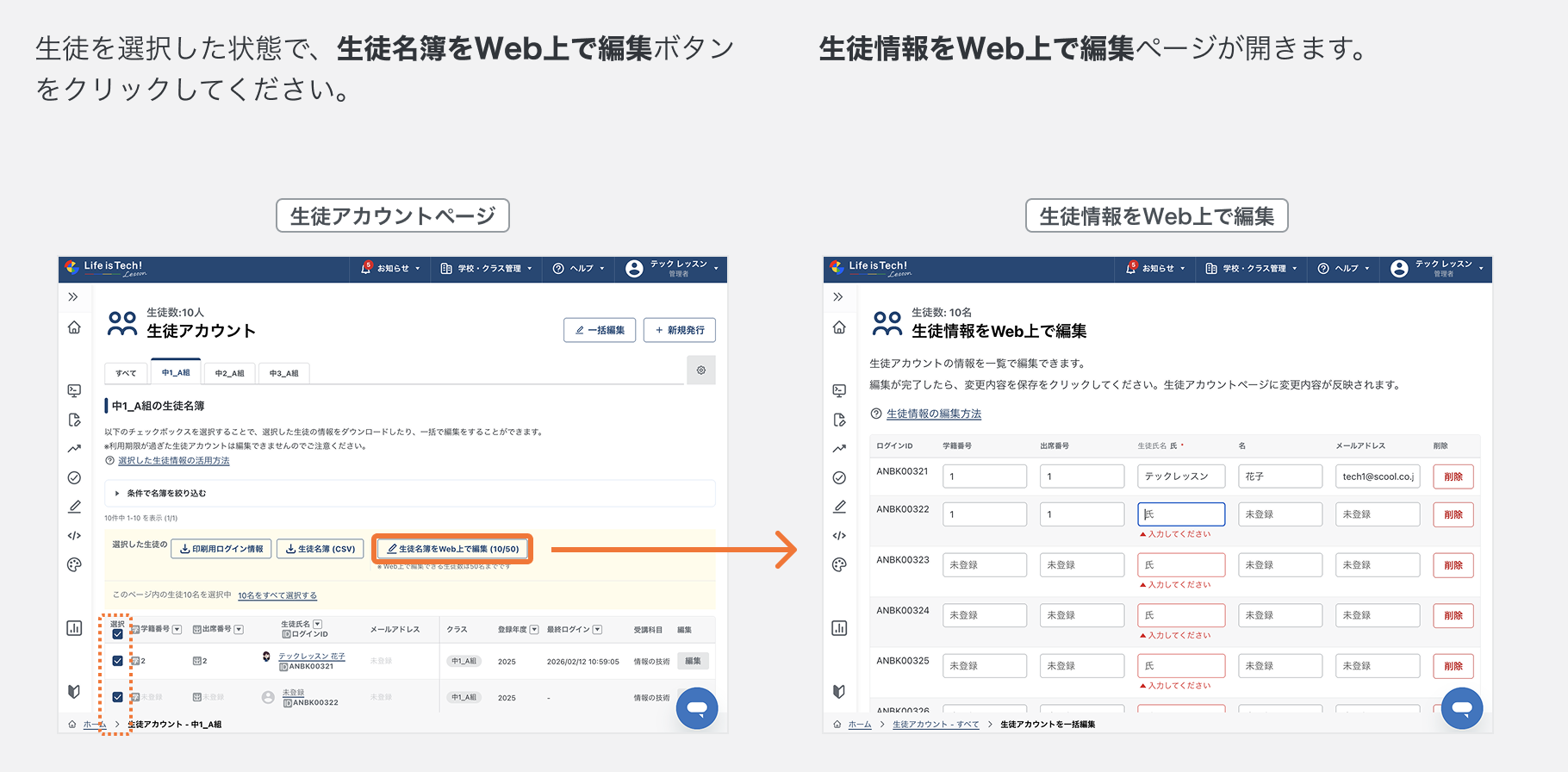
Task: Select the すべて tab
Action: (x=126, y=373)
